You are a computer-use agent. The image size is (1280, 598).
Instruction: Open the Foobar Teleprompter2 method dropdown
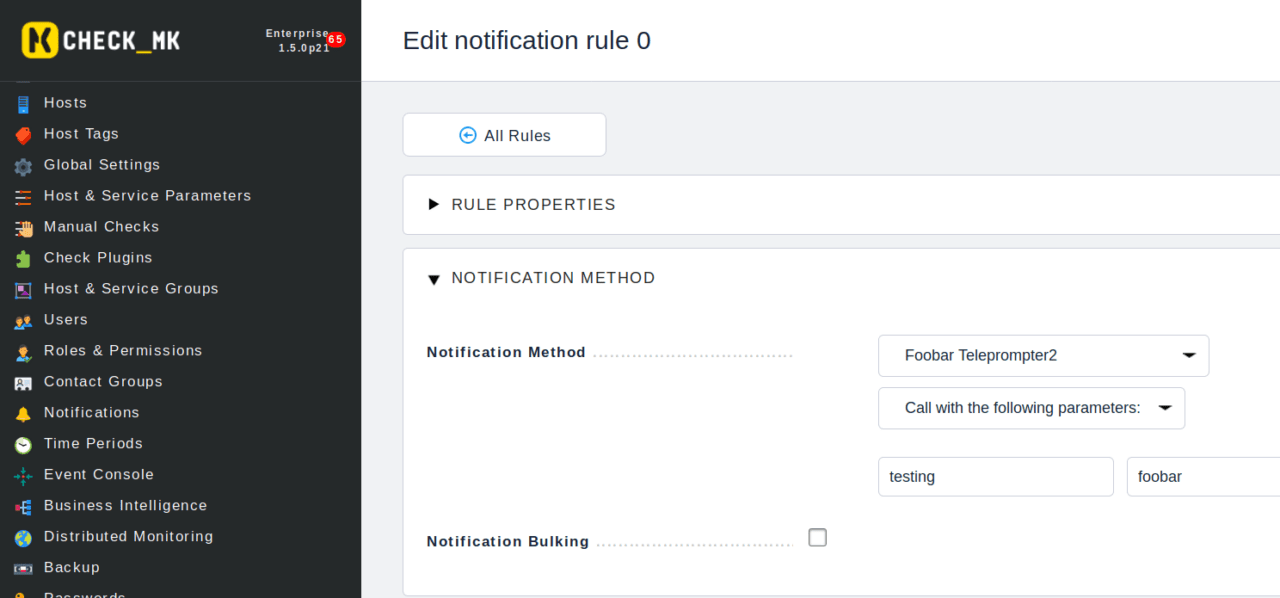(x=1043, y=355)
